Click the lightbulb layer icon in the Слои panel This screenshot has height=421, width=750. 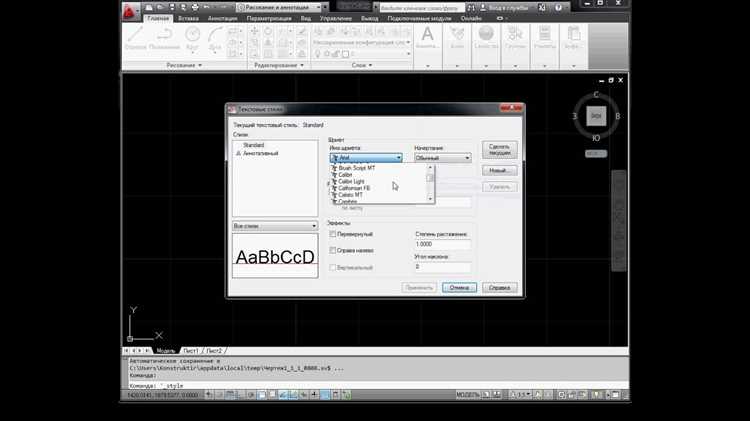[x=317, y=54]
